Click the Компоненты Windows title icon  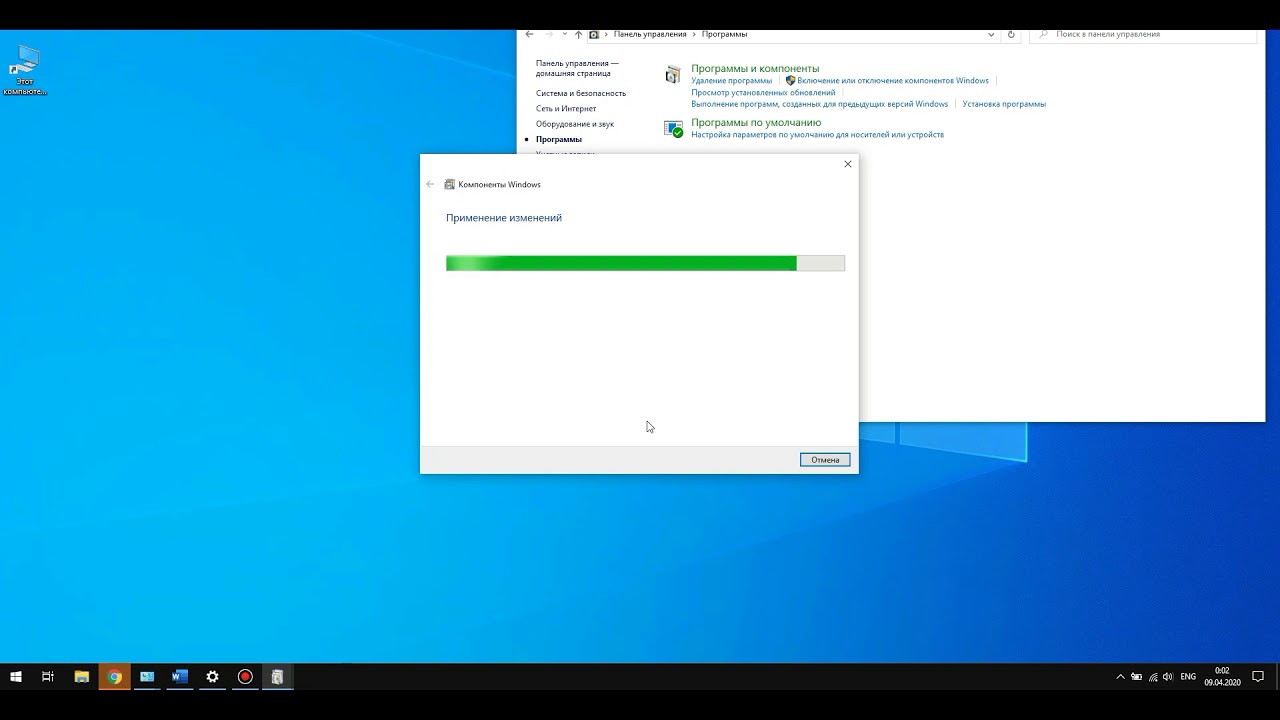pyautogui.click(x=450, y=184)
